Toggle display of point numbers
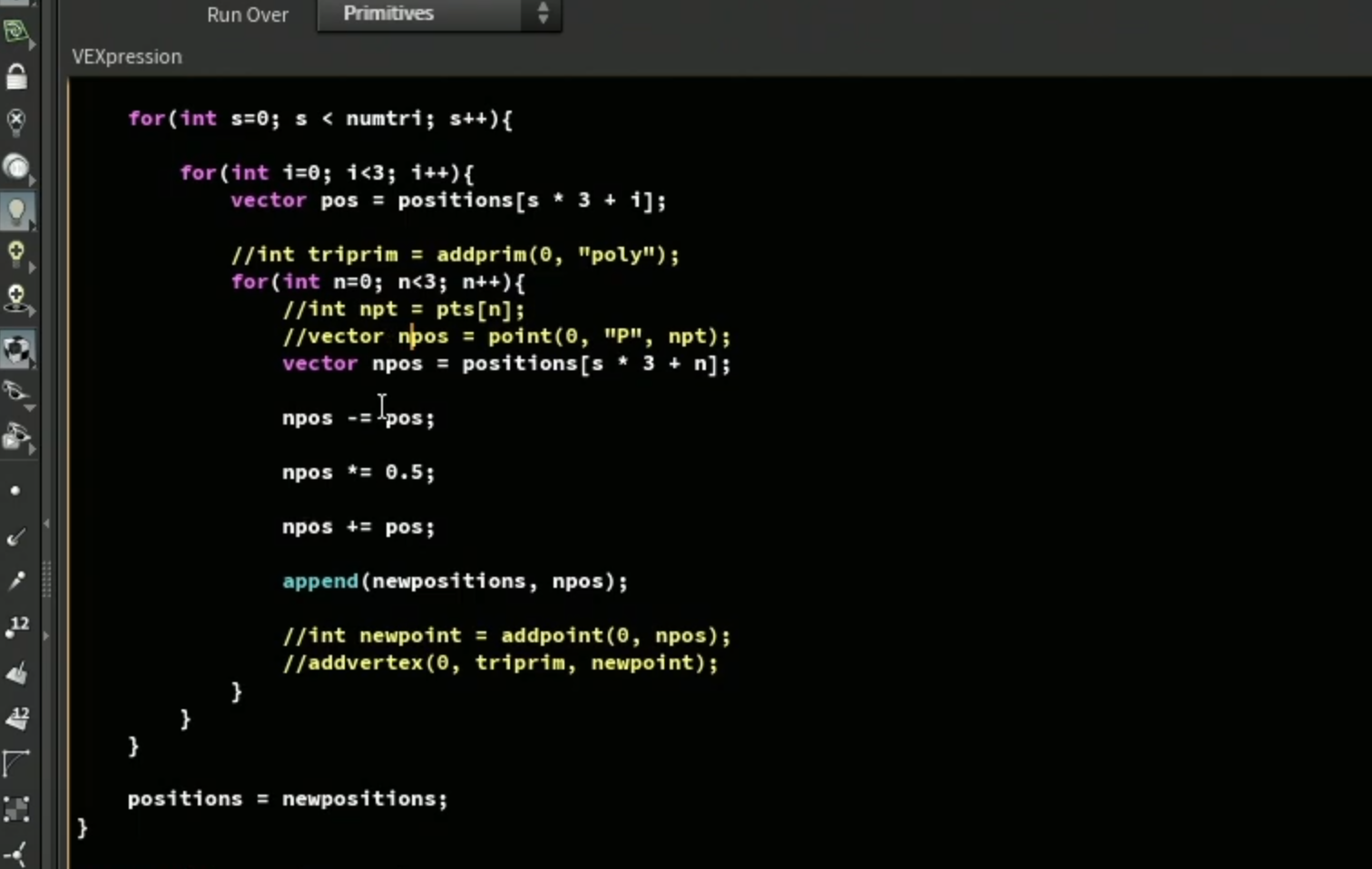Screen dimensions: 1372x869 point(17,626)
